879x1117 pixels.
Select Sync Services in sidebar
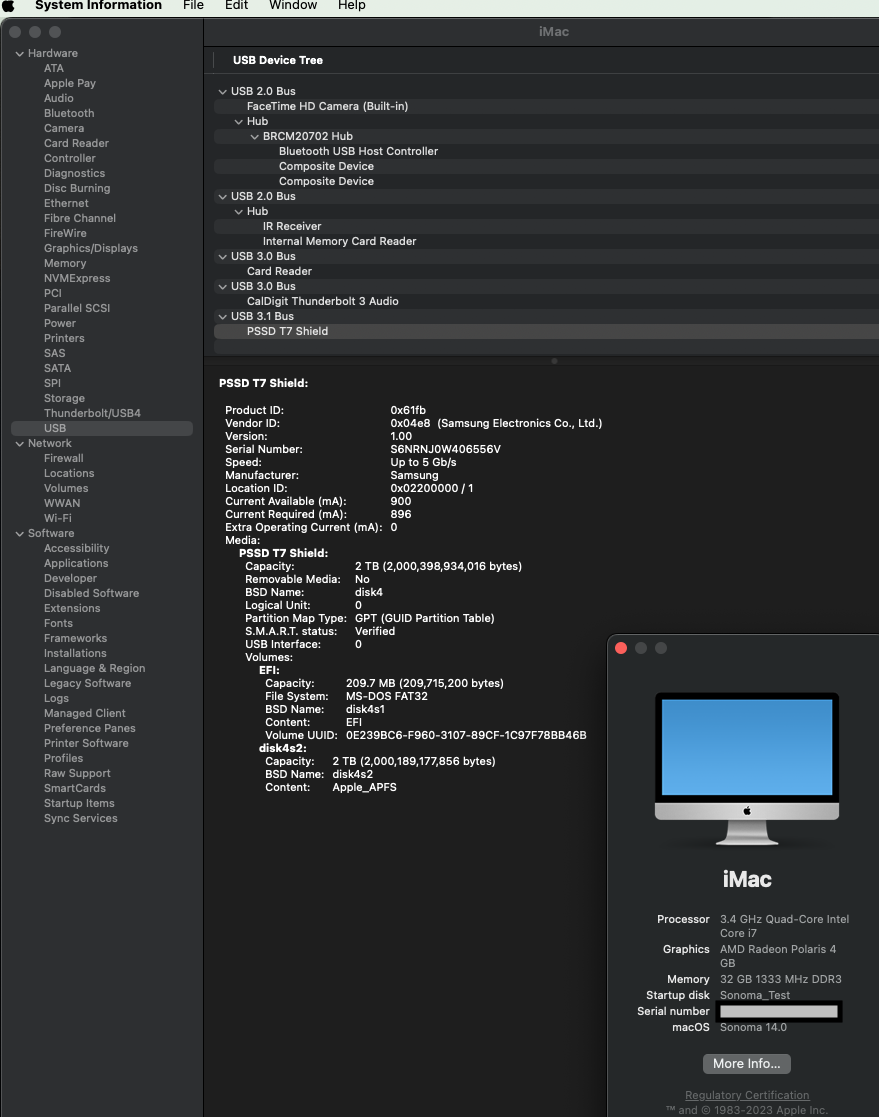click(x=80, y=818)
